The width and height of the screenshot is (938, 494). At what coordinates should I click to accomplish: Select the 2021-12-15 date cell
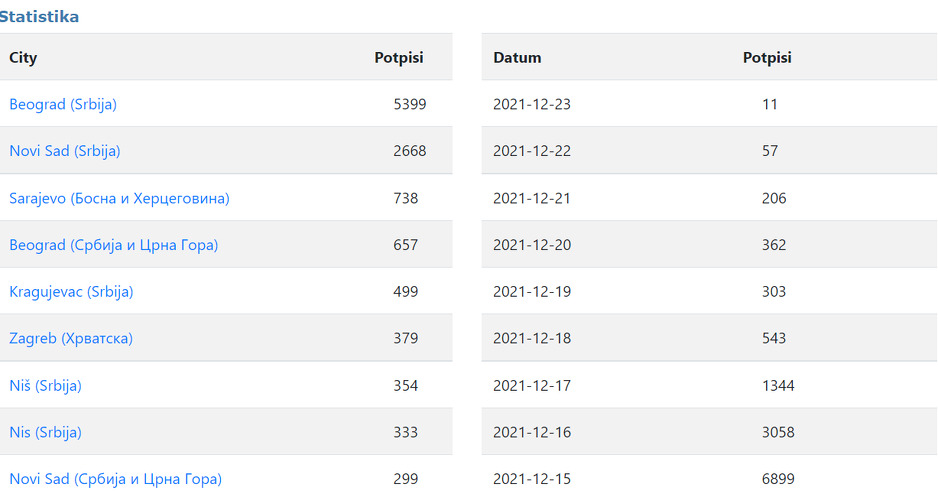coord(532,479)
